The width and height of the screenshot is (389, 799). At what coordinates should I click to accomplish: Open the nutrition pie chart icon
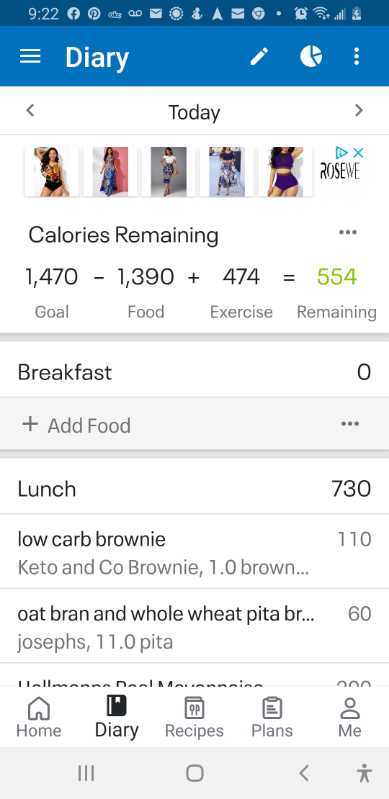coord(311,56)
